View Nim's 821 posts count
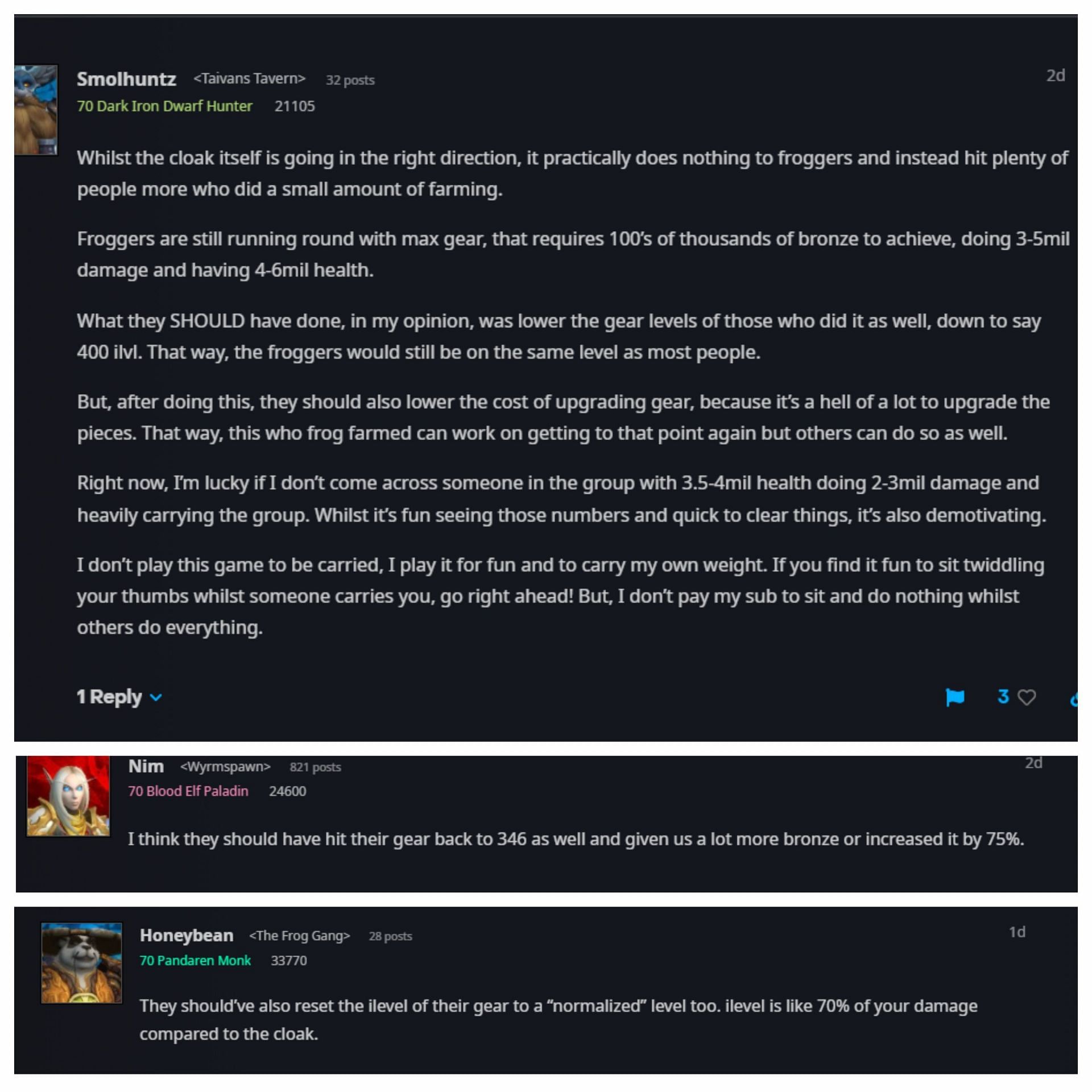The width and height of the screenshot is (1092, 1092). (315, 767)
